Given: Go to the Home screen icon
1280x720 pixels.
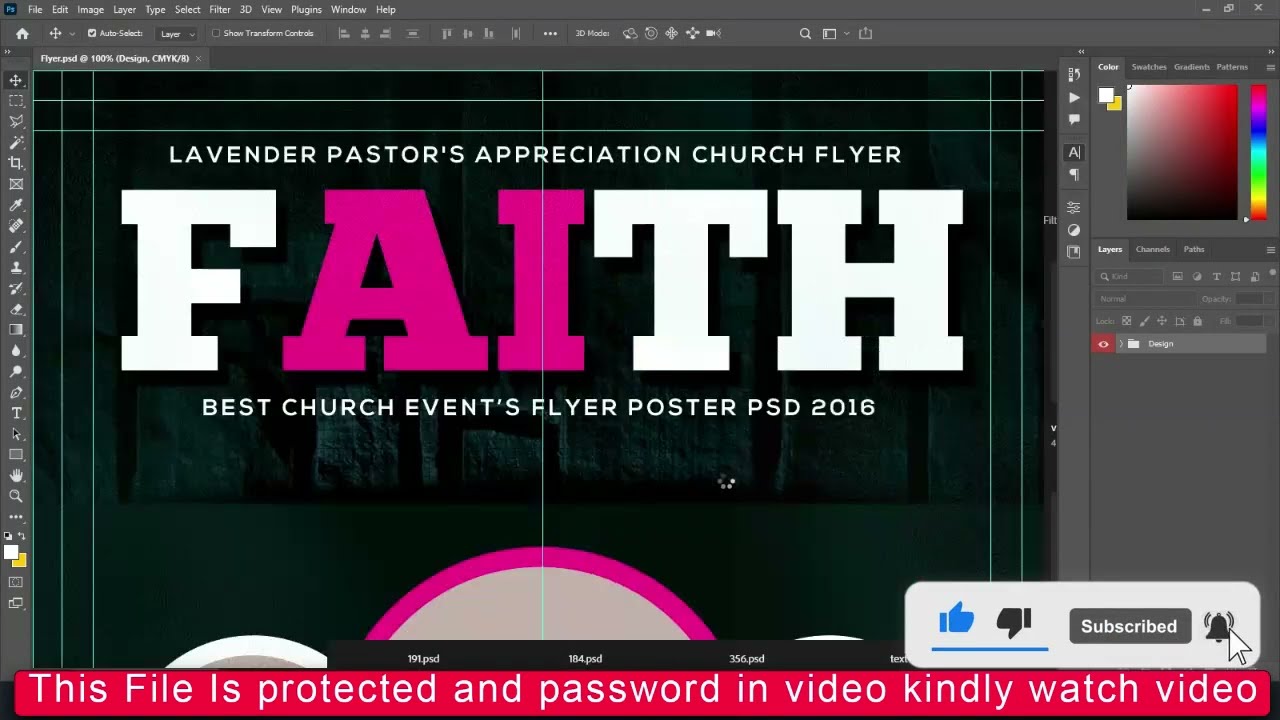Looking at the screenshot, I should 22,33.
